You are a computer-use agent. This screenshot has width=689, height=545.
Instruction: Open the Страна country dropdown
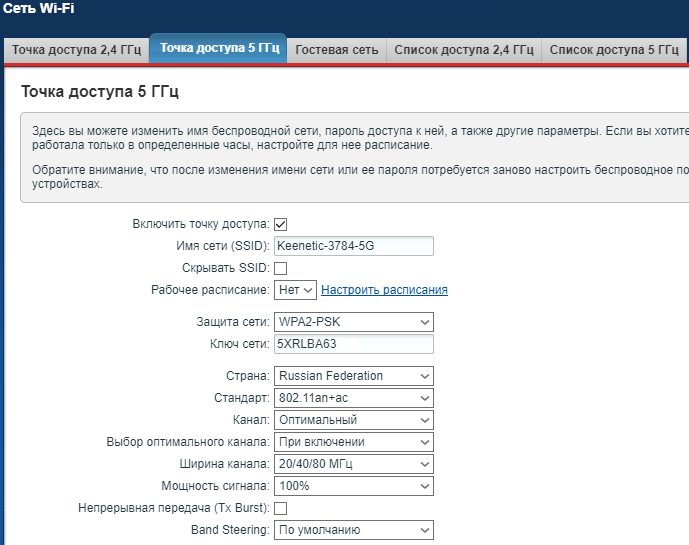(x=353, y=376)
